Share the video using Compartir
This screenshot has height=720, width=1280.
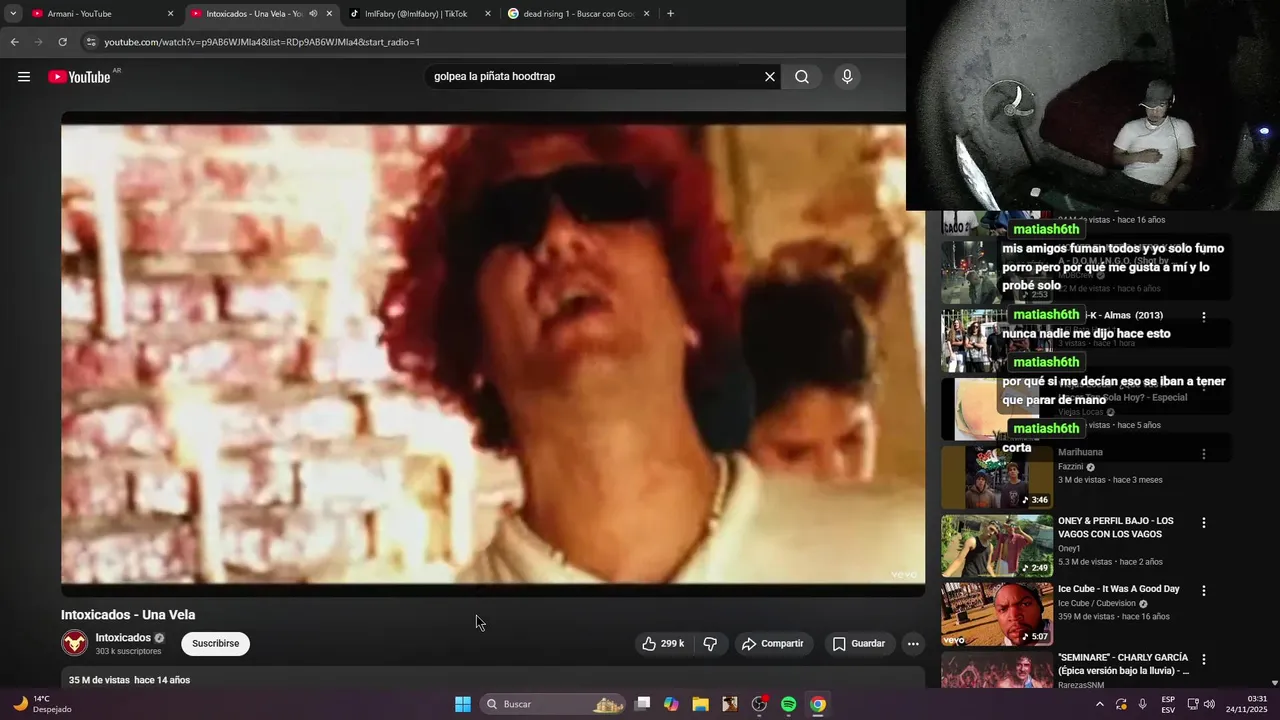click(x=772, y=644)
